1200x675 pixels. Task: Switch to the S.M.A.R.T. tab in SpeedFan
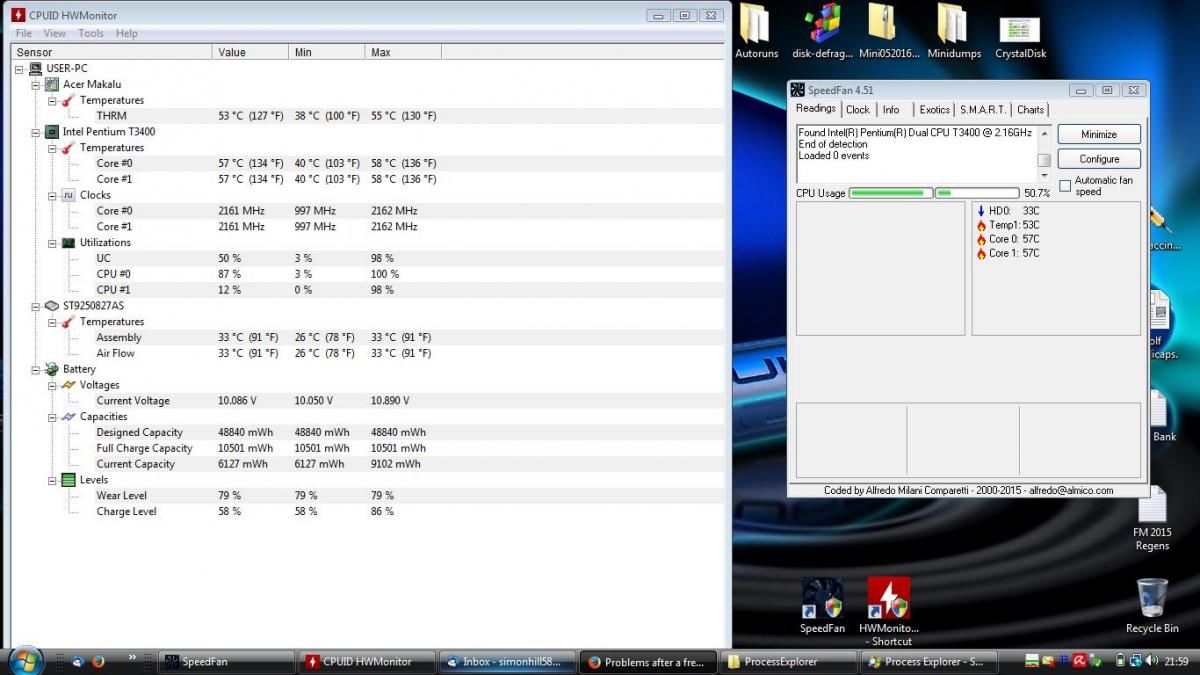click(x=983, y=110)
